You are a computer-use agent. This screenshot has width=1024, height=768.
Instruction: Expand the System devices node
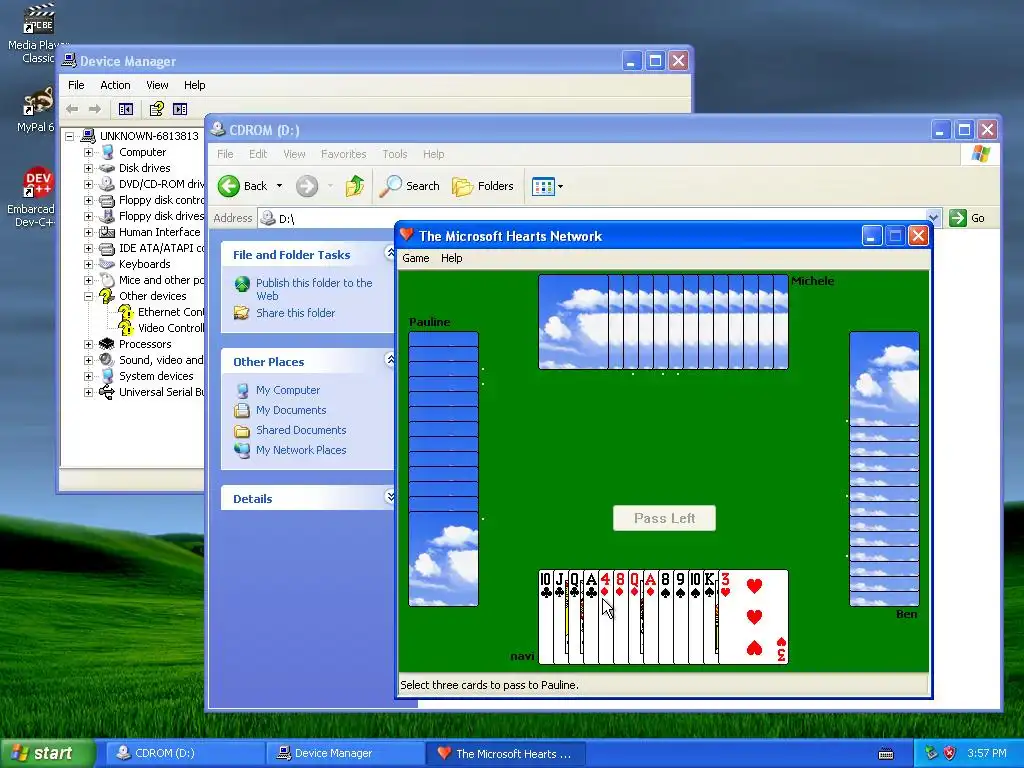point(88,376)
